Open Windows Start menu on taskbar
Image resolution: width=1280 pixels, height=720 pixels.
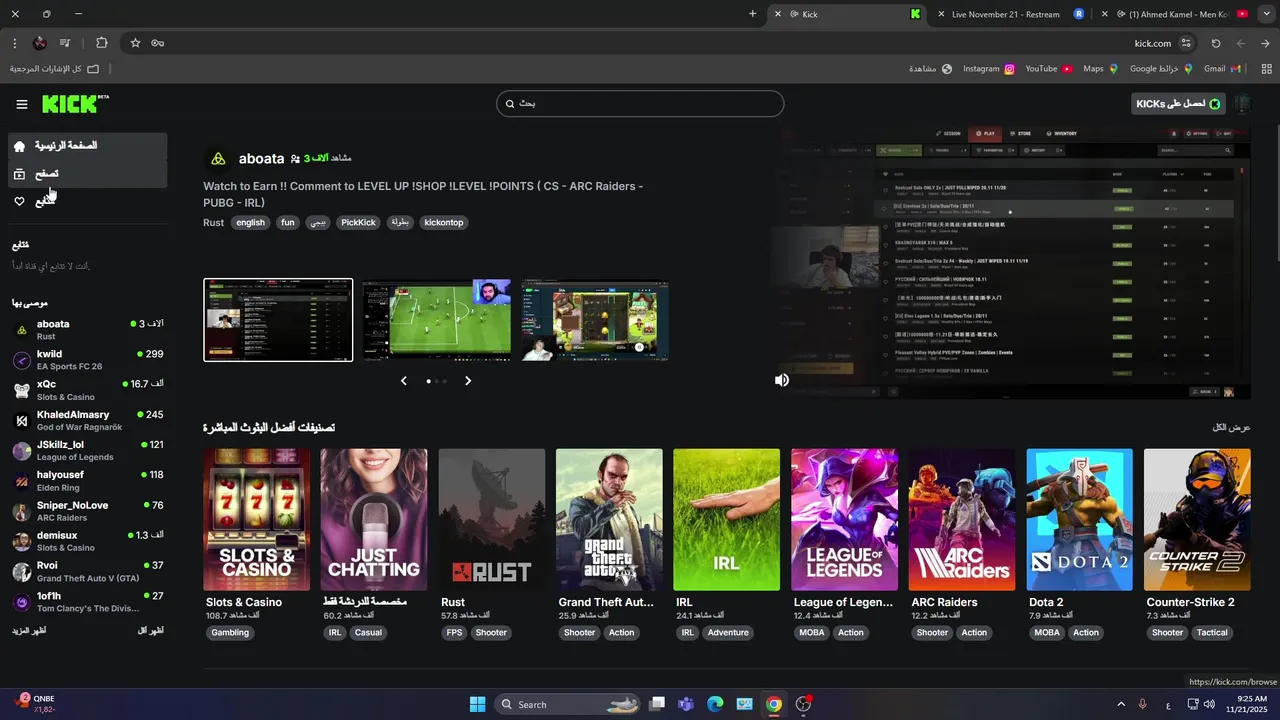pos(477,704)
